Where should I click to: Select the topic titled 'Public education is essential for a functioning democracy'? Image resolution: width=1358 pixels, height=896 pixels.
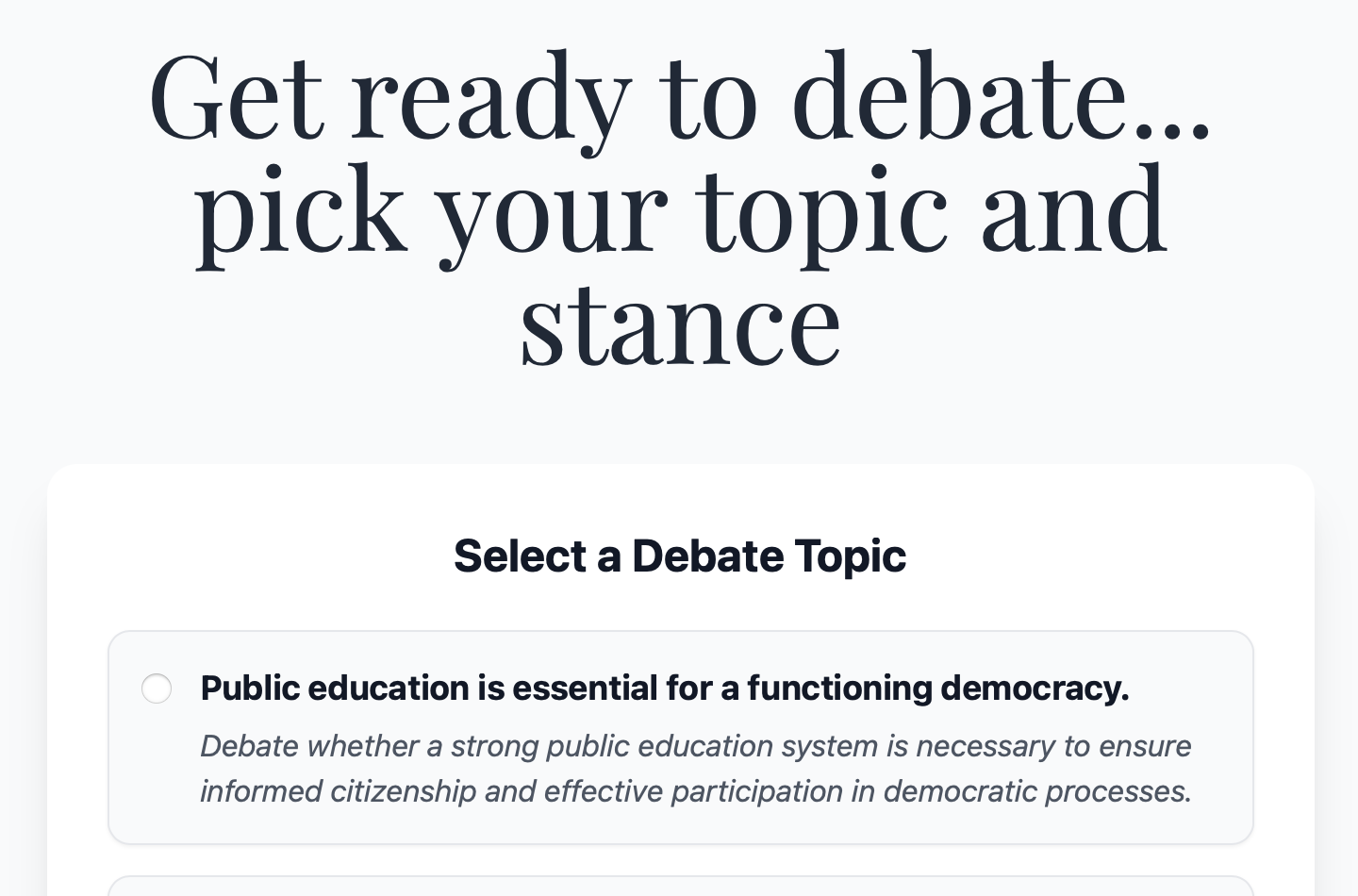coord(664,689)
